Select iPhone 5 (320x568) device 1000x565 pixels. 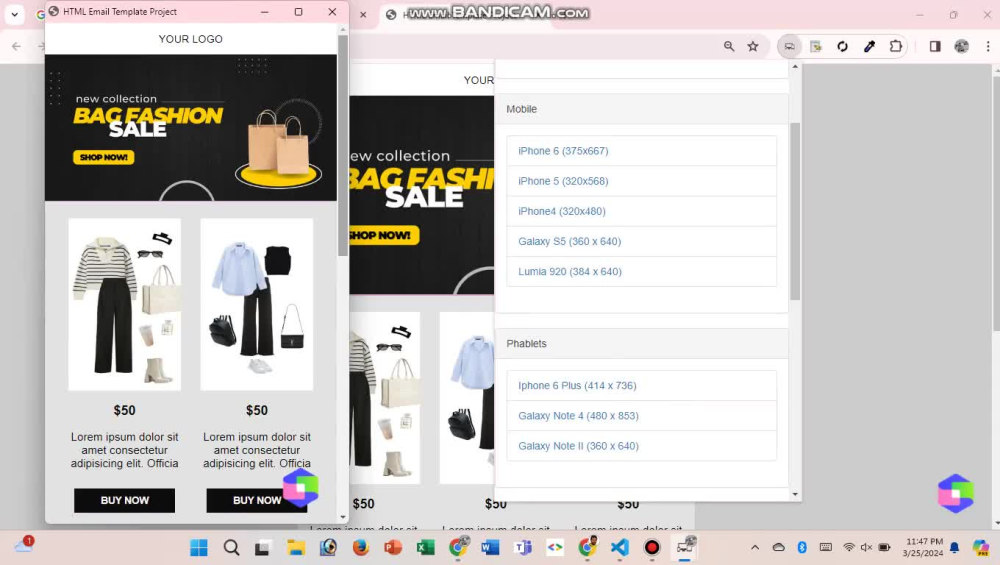pos(642,181)
